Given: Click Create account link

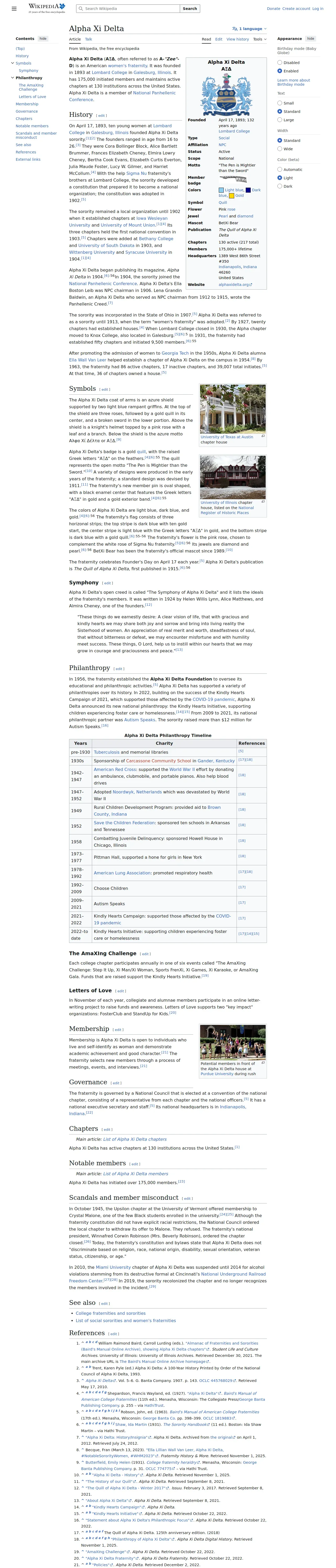Looking at the screenshot, I should pyautogui.click(x=296, y=9).
